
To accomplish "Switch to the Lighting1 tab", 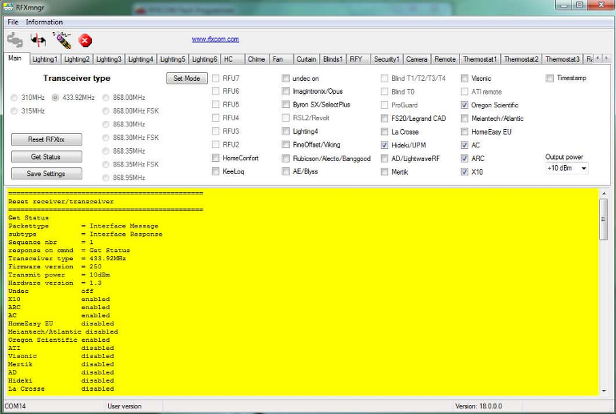I will 45,59.
